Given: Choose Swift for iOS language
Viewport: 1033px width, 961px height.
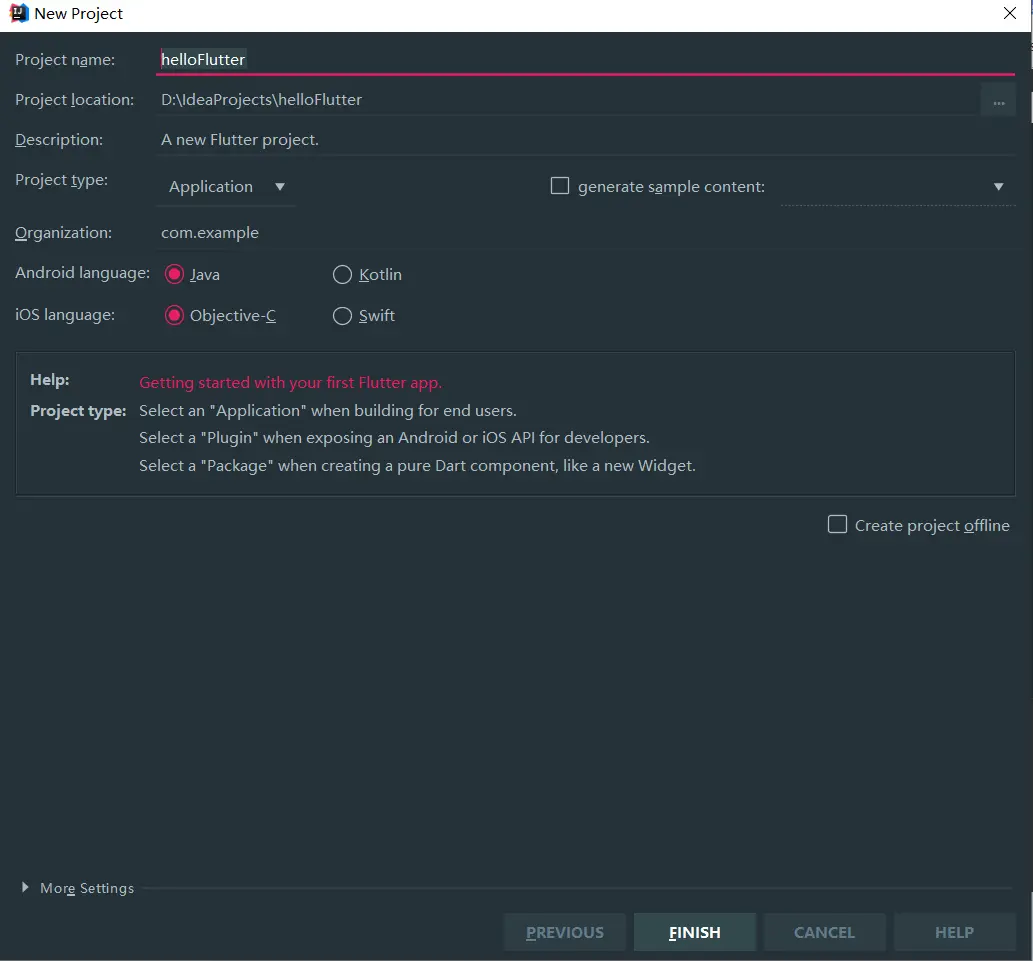Looking at the screenshot, I should click(x=342, y=316).
